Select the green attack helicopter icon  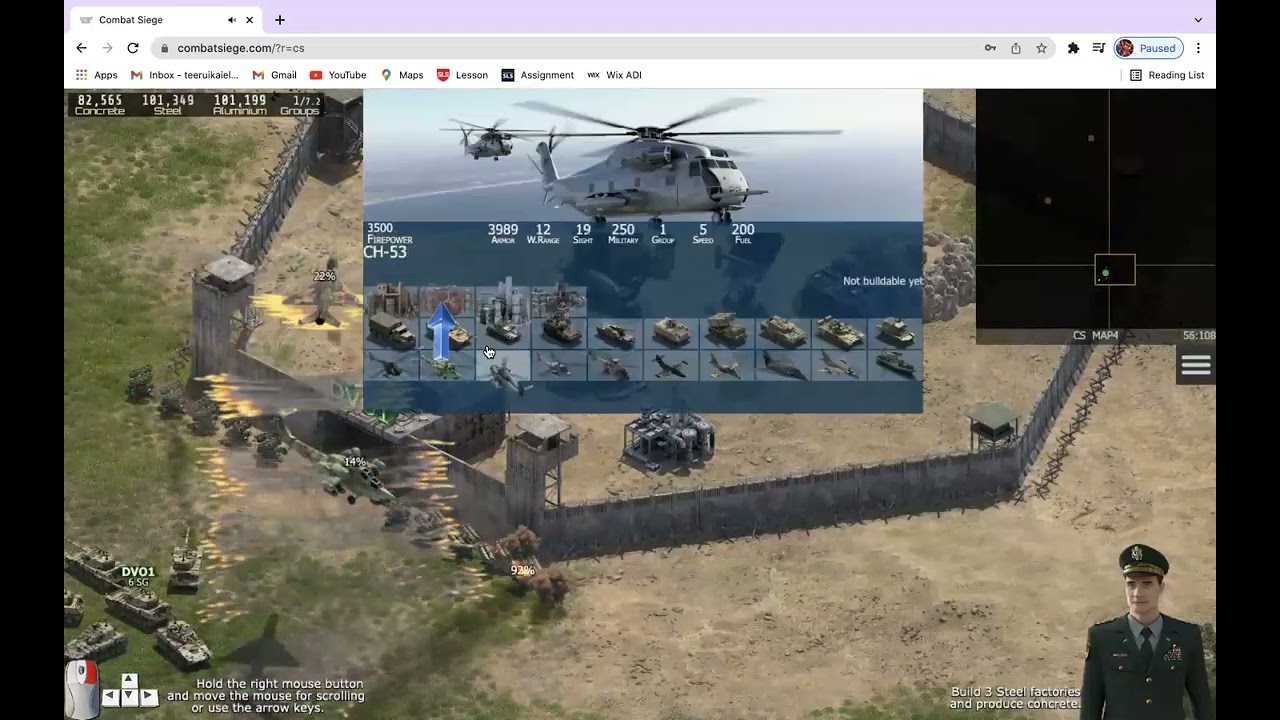tap(447, 367)
